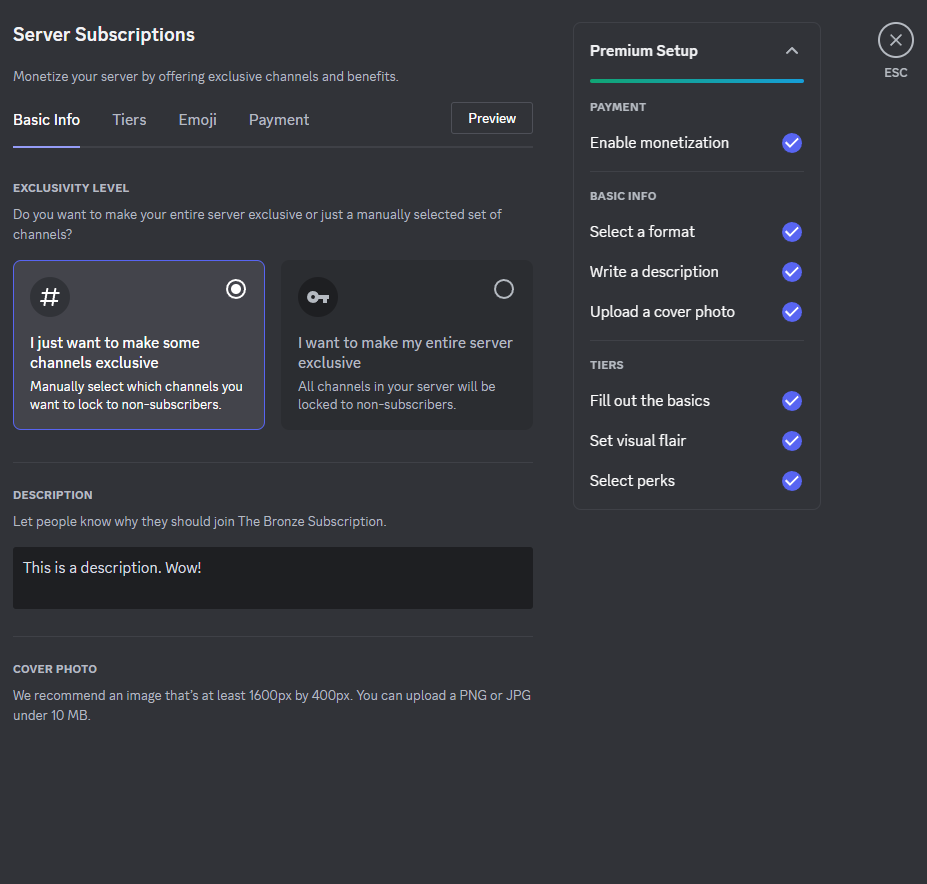927x884 pixels.
Task: Switch to the Tiers tab
Action: tap(129, 120)
